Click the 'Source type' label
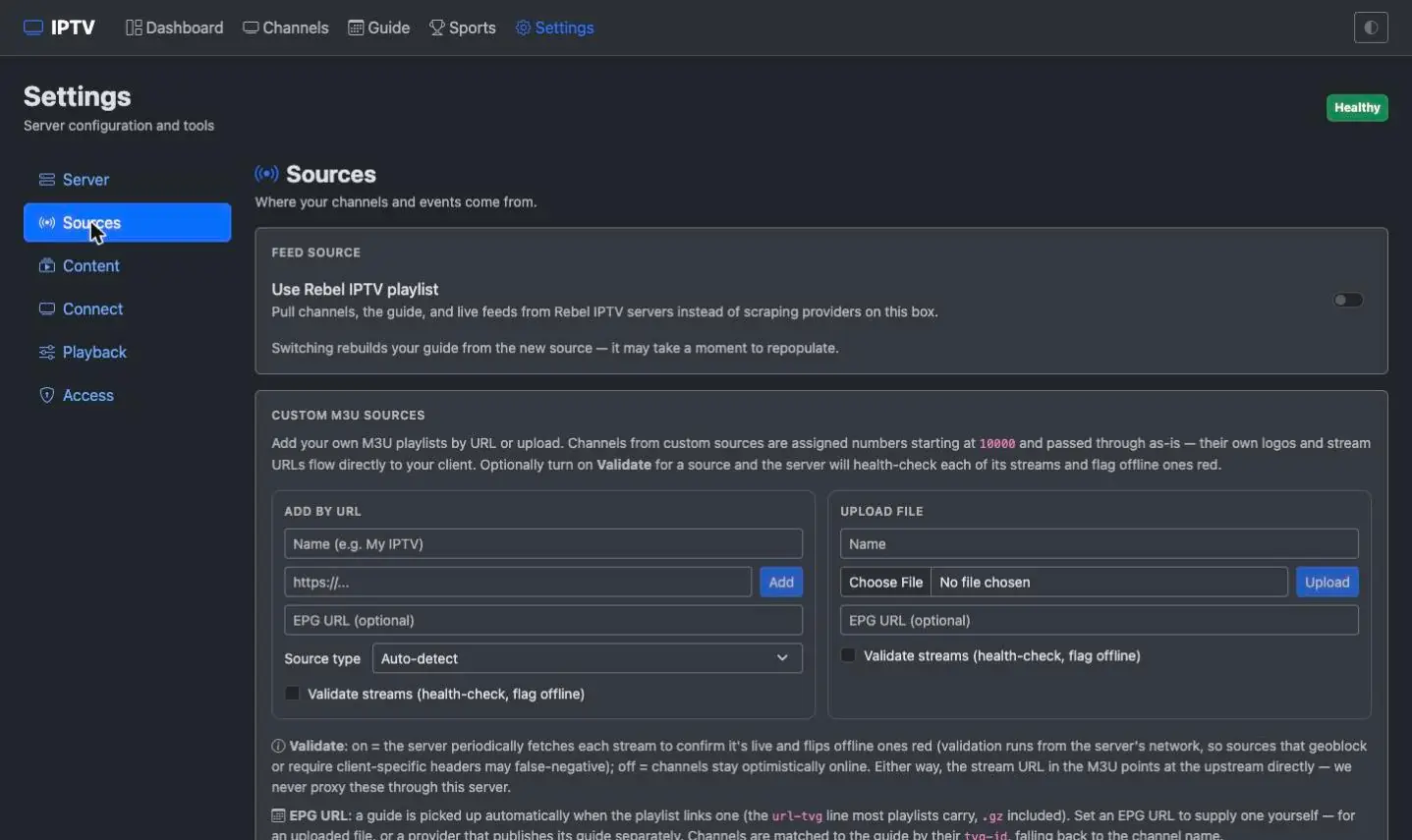This screenshot has height=840, width=1412. point(322,658)
